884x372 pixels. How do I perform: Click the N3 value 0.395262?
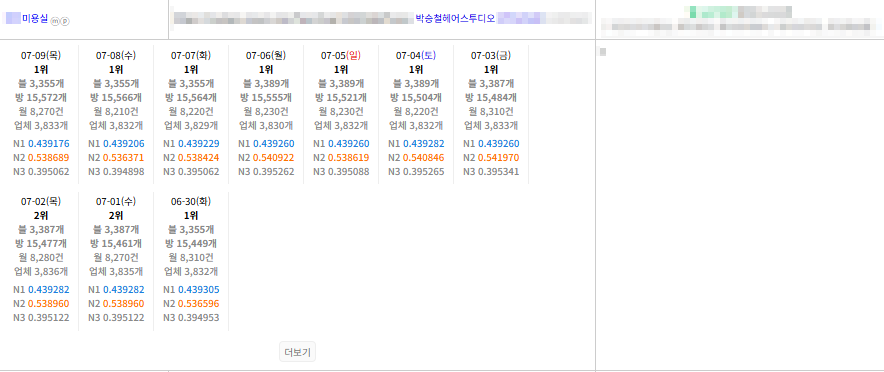[274, 171]
